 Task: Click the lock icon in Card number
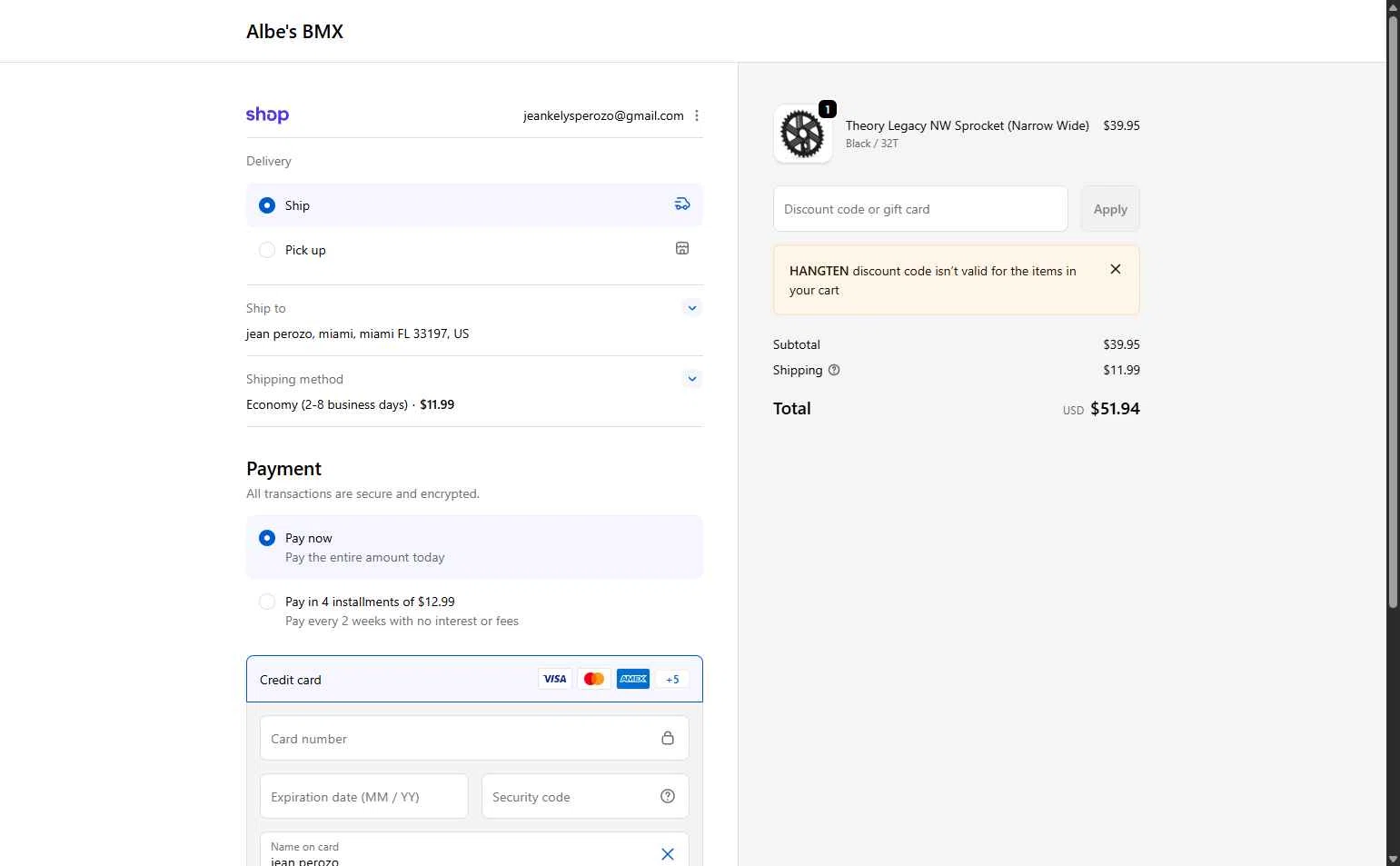pyautogui.click(x=668, y=738)
